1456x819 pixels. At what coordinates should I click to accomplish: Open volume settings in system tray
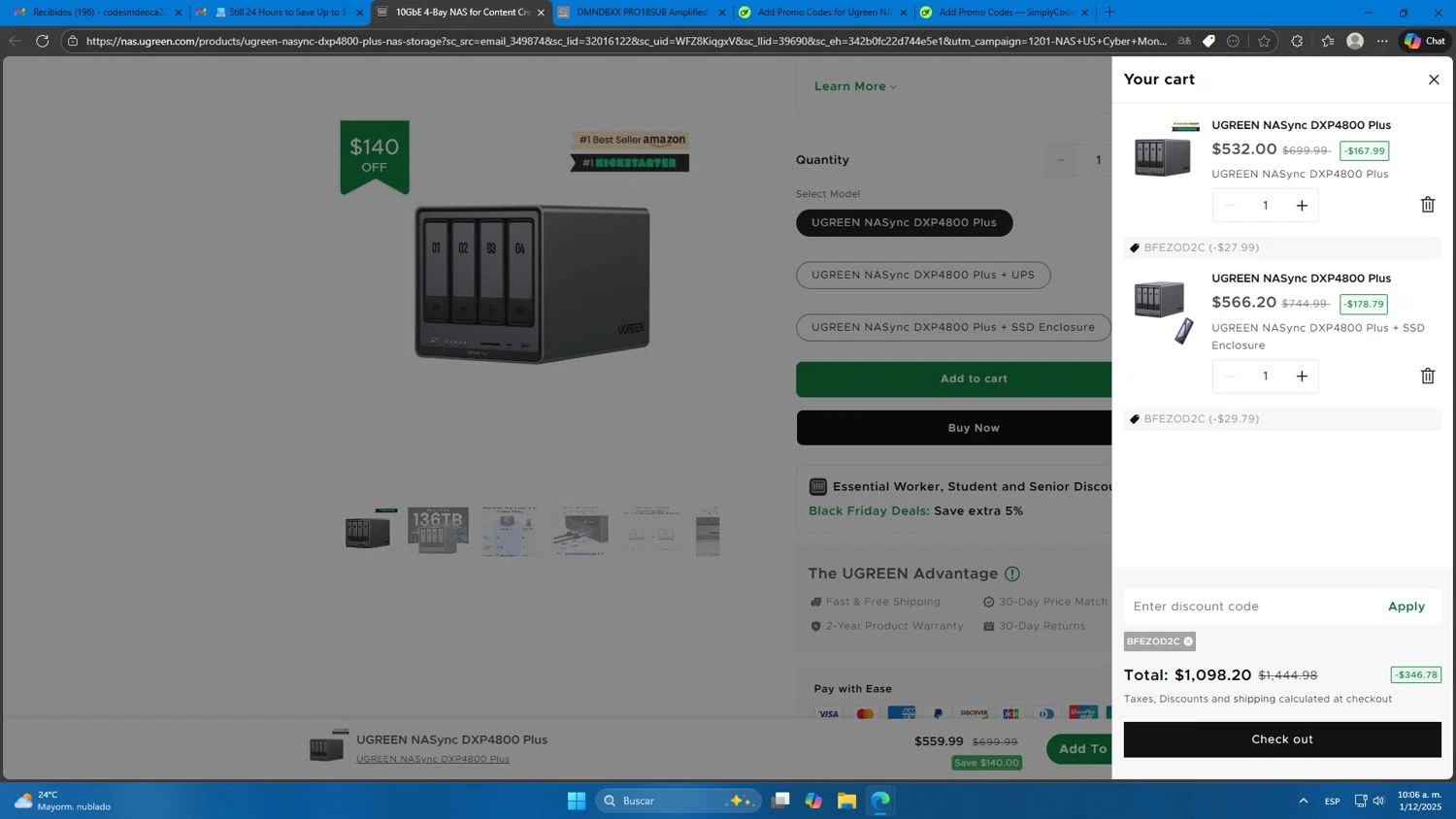coord(1378,801)
